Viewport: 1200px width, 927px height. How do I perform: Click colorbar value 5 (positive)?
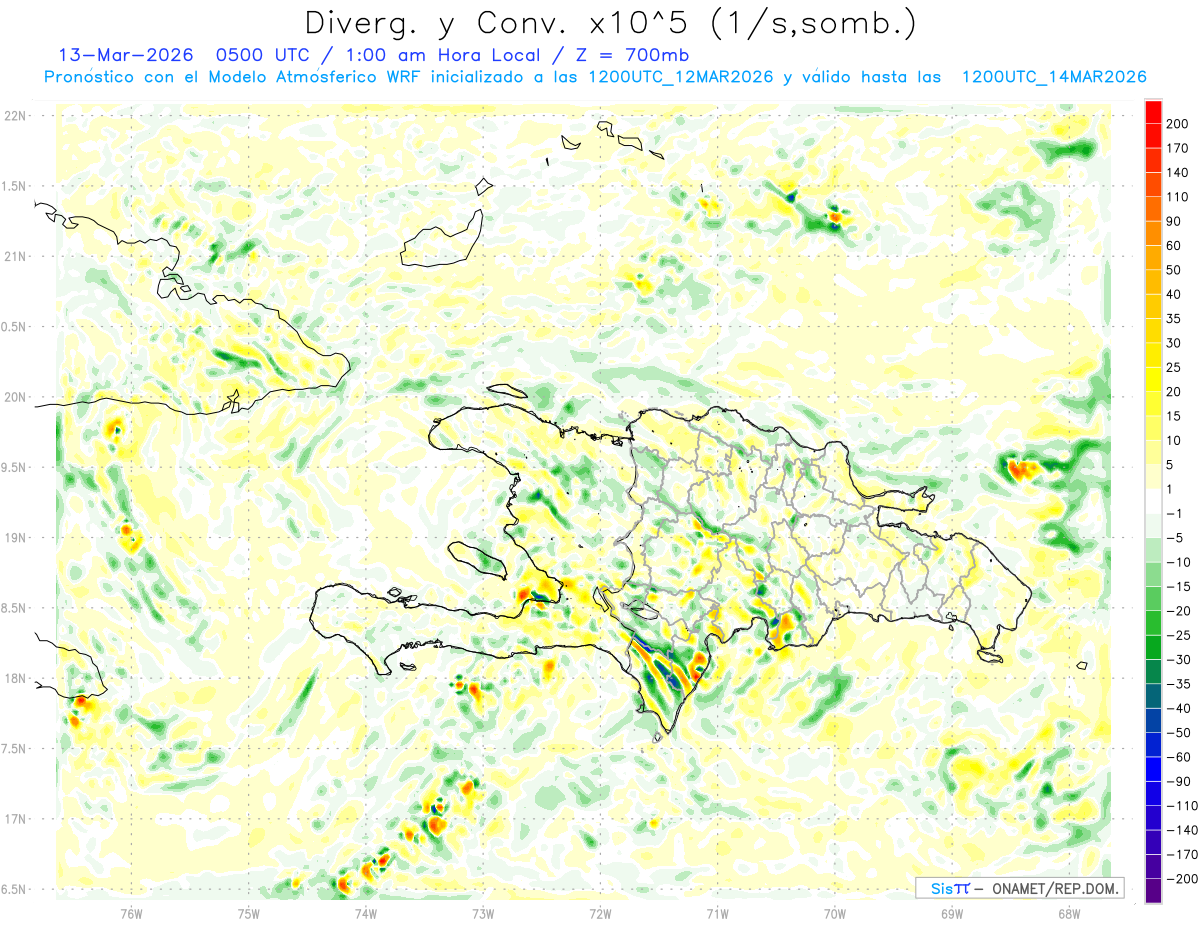pyautogui.click(x=1170, y=465)
